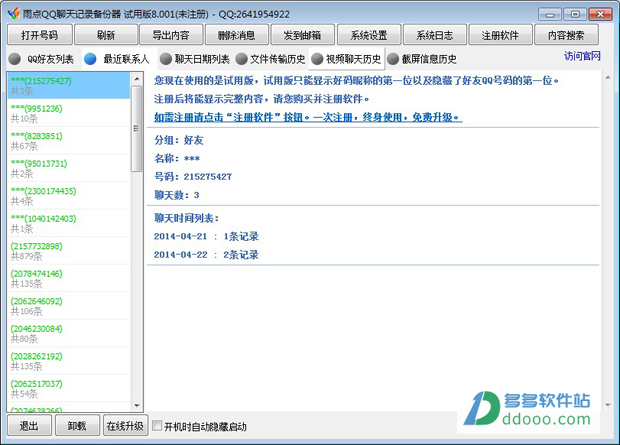Click 发到邮箱 toolbar button
This screenshot has height=445, width=620.
[302, 35]
